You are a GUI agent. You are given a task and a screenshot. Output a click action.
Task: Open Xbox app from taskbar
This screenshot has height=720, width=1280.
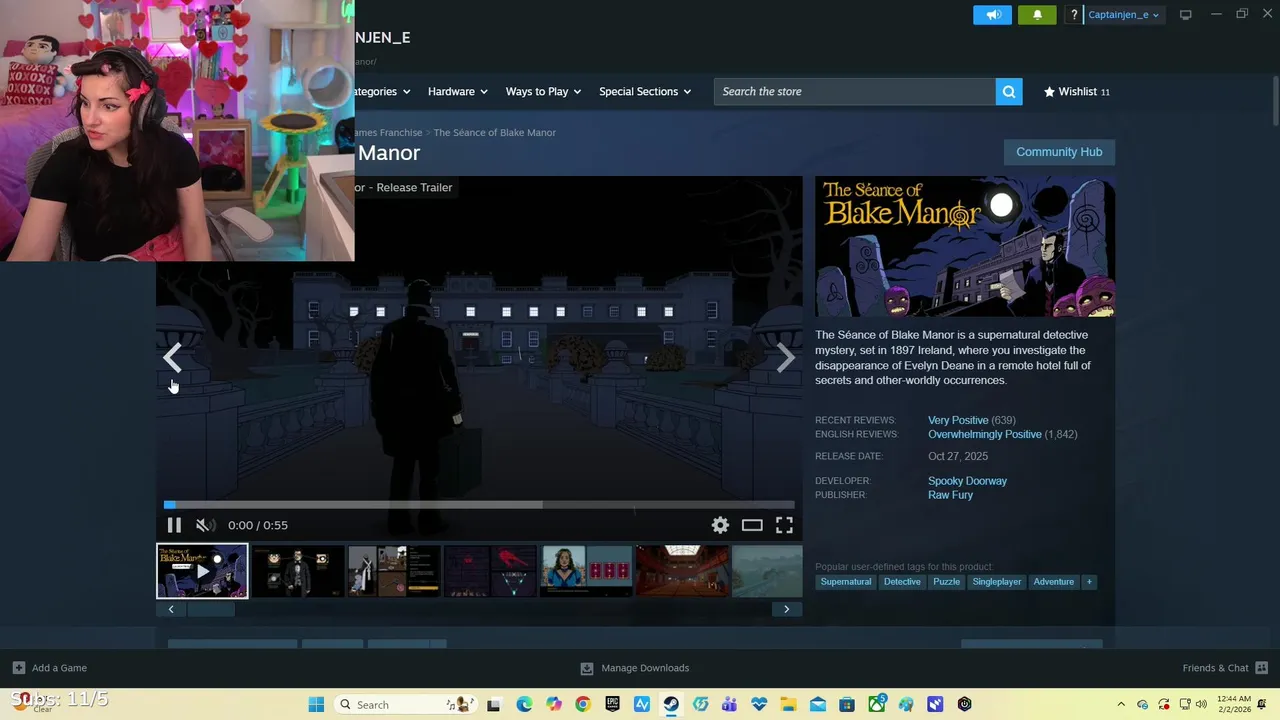(876, 704)
